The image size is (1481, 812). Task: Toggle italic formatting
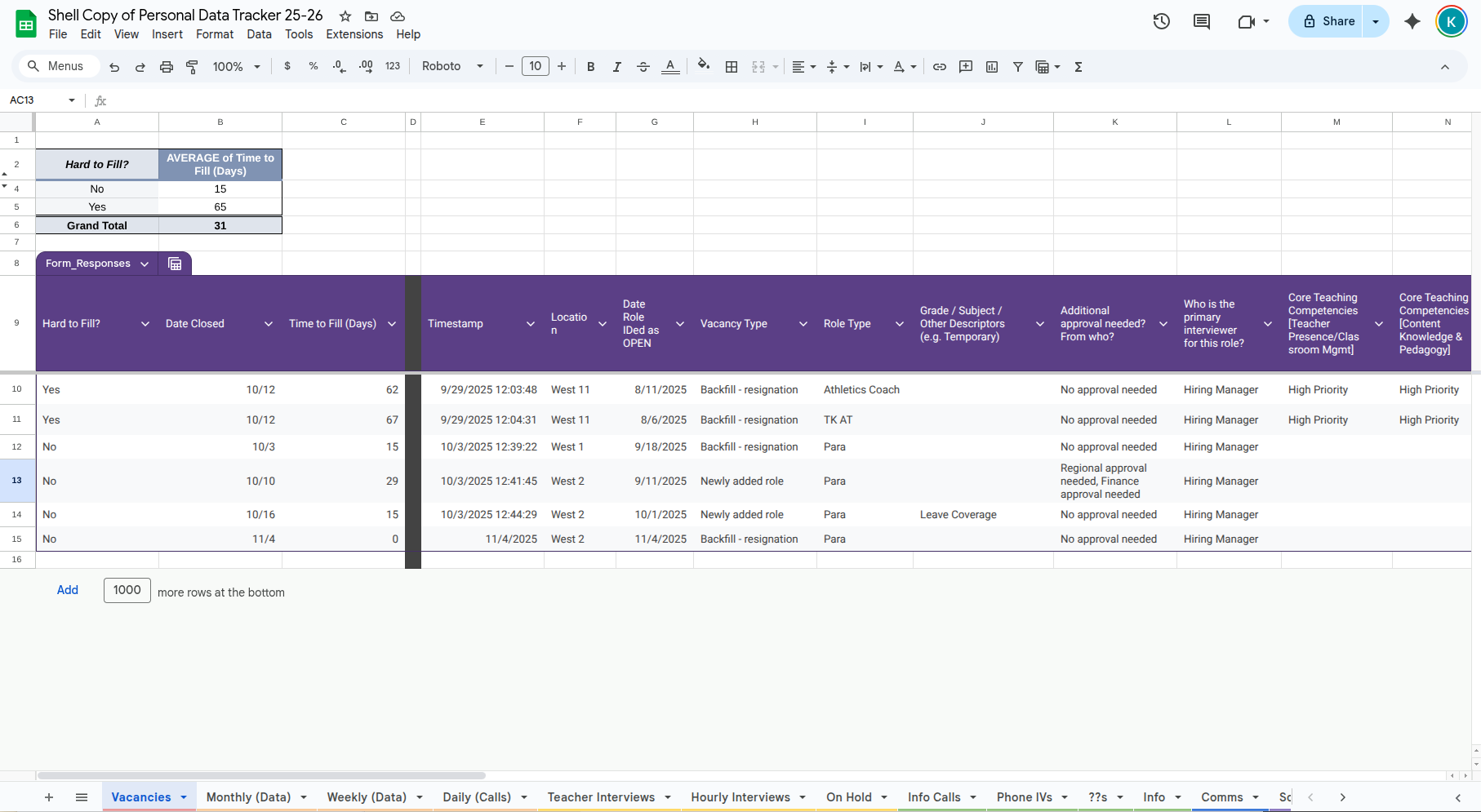pos(616,66)
